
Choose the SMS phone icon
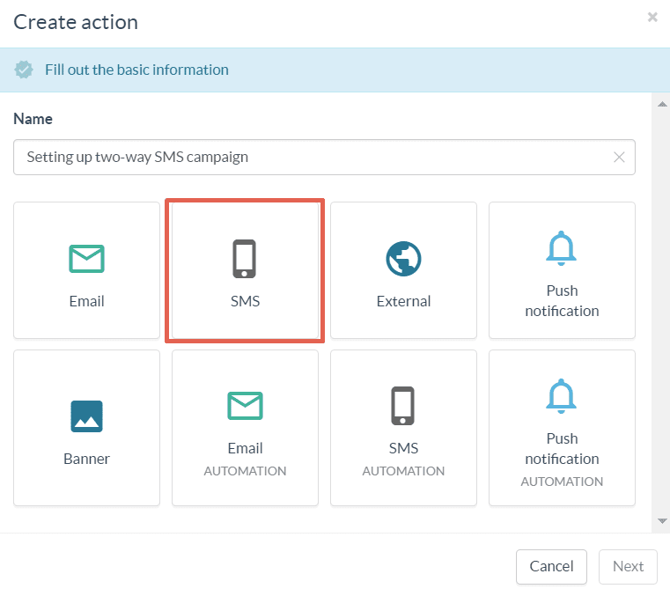[245, 259]
